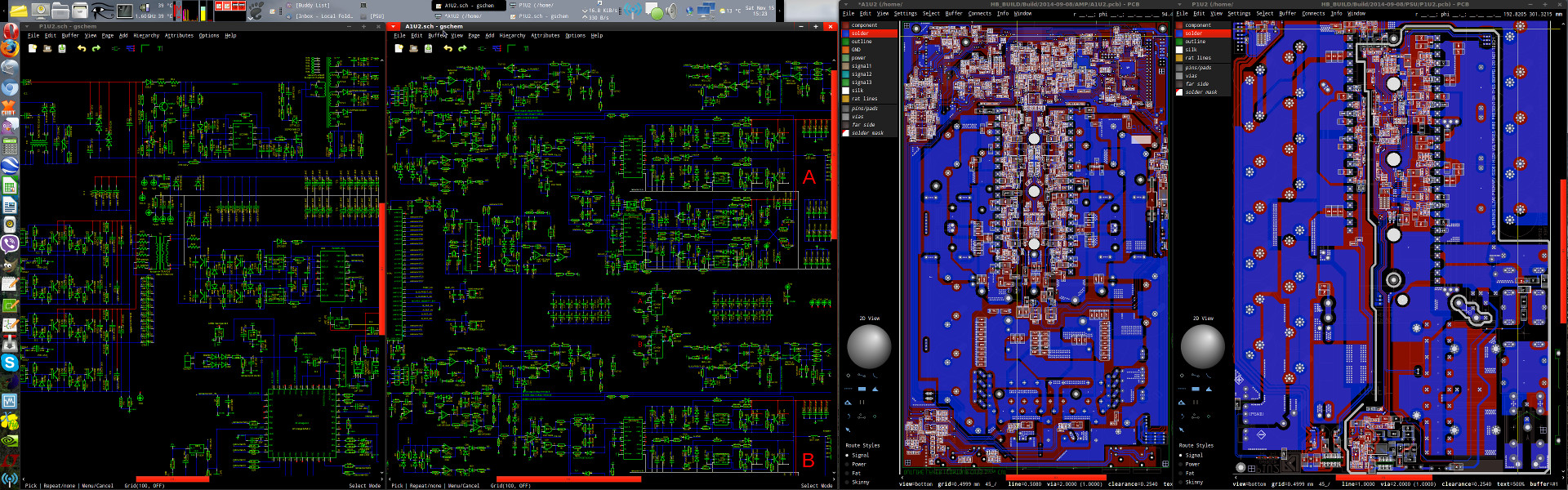Click the Save icon in A1U2.sch toolbar
The height and width of the screenshot is (490, 1568).
pyautogui.click(x=428, y=48)
